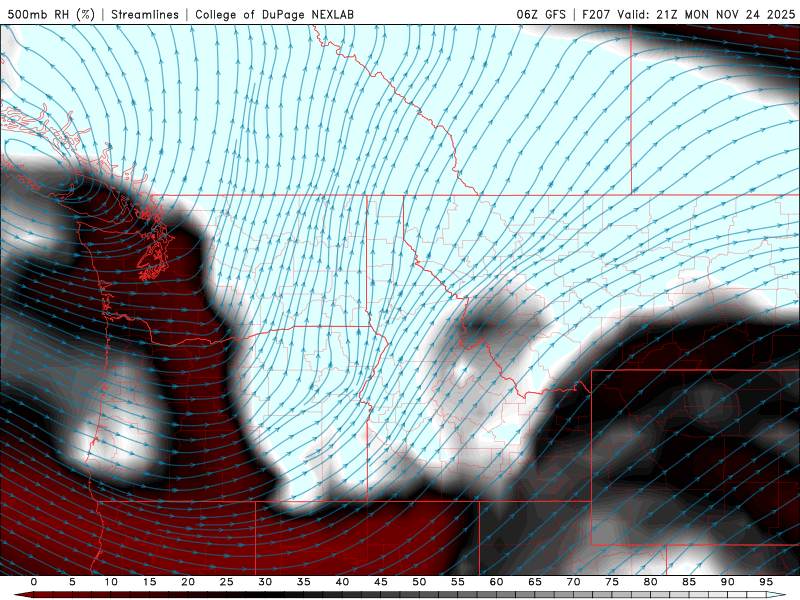Viewport: 800px width, 600px height.
Task: Click the "50" value on the RH scale
Action: (x=419, y=582)
